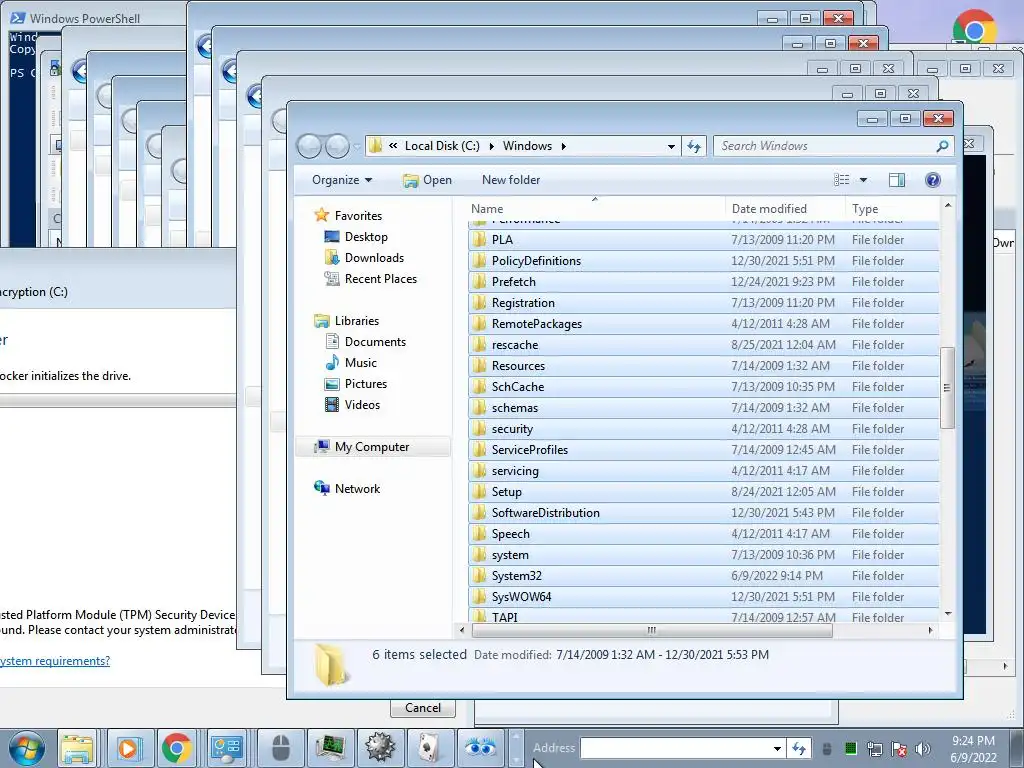Open Chrome from the taskbar

point(176,748)
